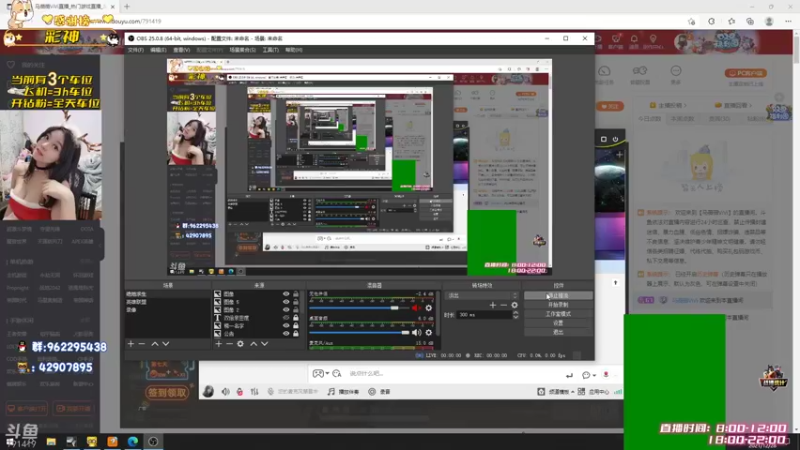Unlock the text source via lock icon
Viewport: 800px width, 450px height.
click(295, 317)
